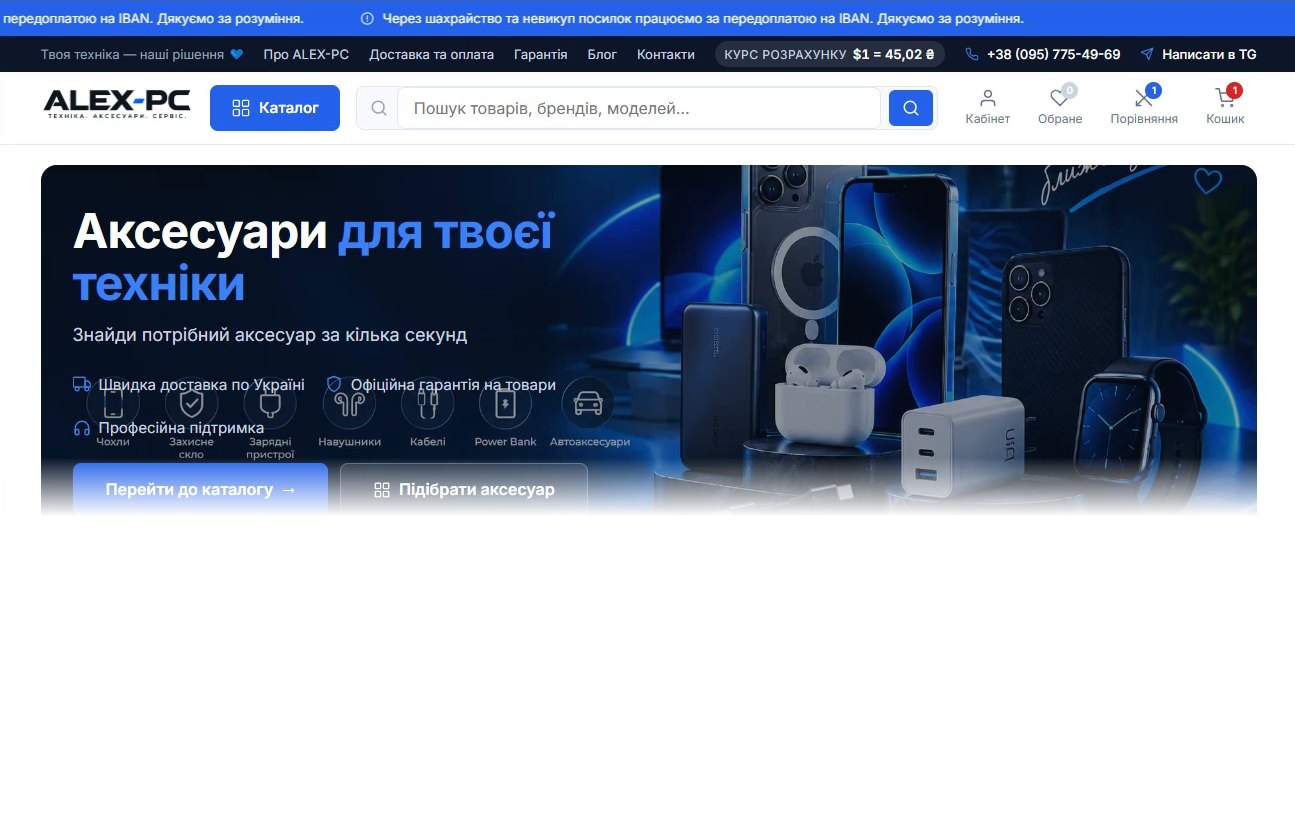Open Доставка та оплата page
The image size is (1295, 826).
(431, 54)
